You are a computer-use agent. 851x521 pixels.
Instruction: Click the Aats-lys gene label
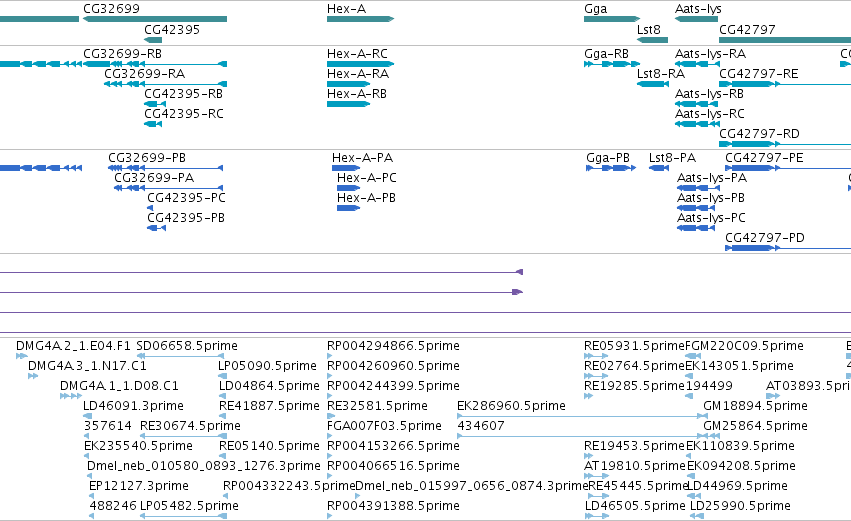click(x=698, y=9)
